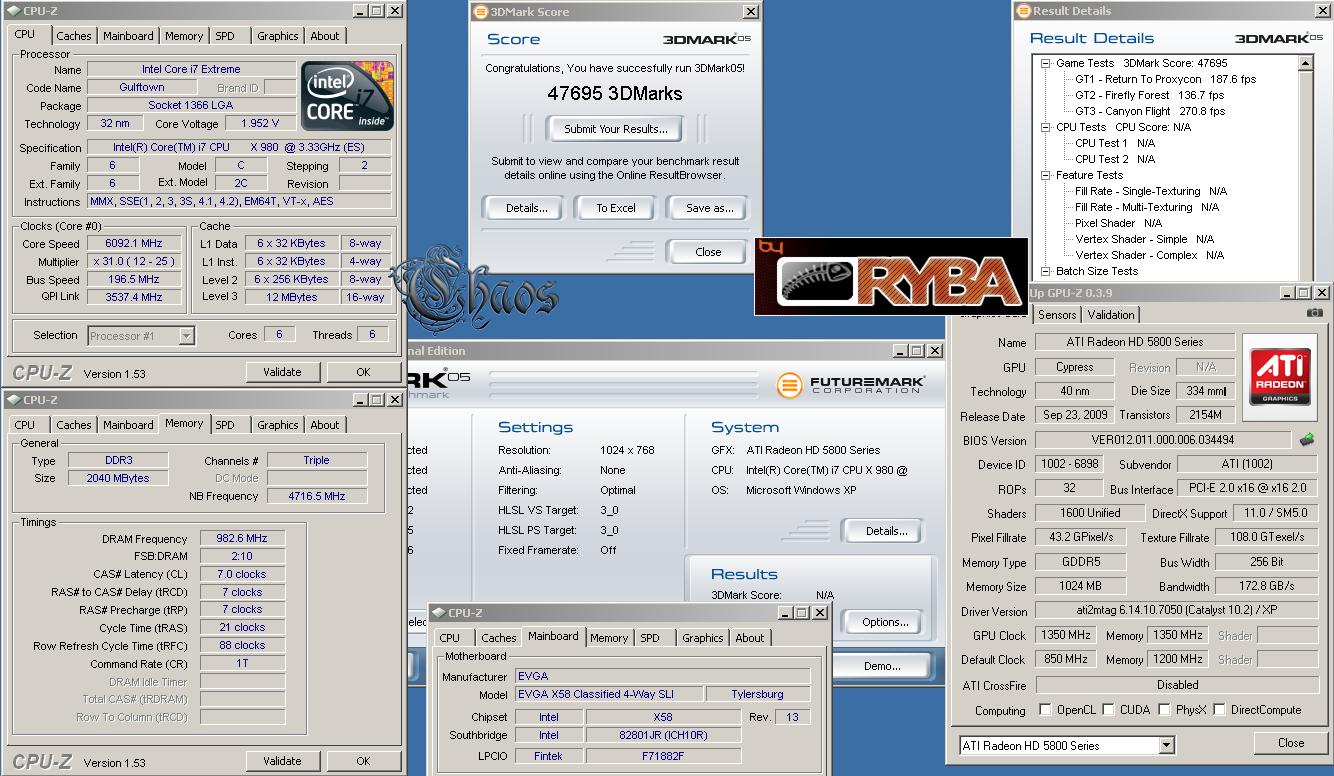Collapse the Feature Tests tree node
This screenshot has height=776, width=1334.
(x=1045, y=175)
